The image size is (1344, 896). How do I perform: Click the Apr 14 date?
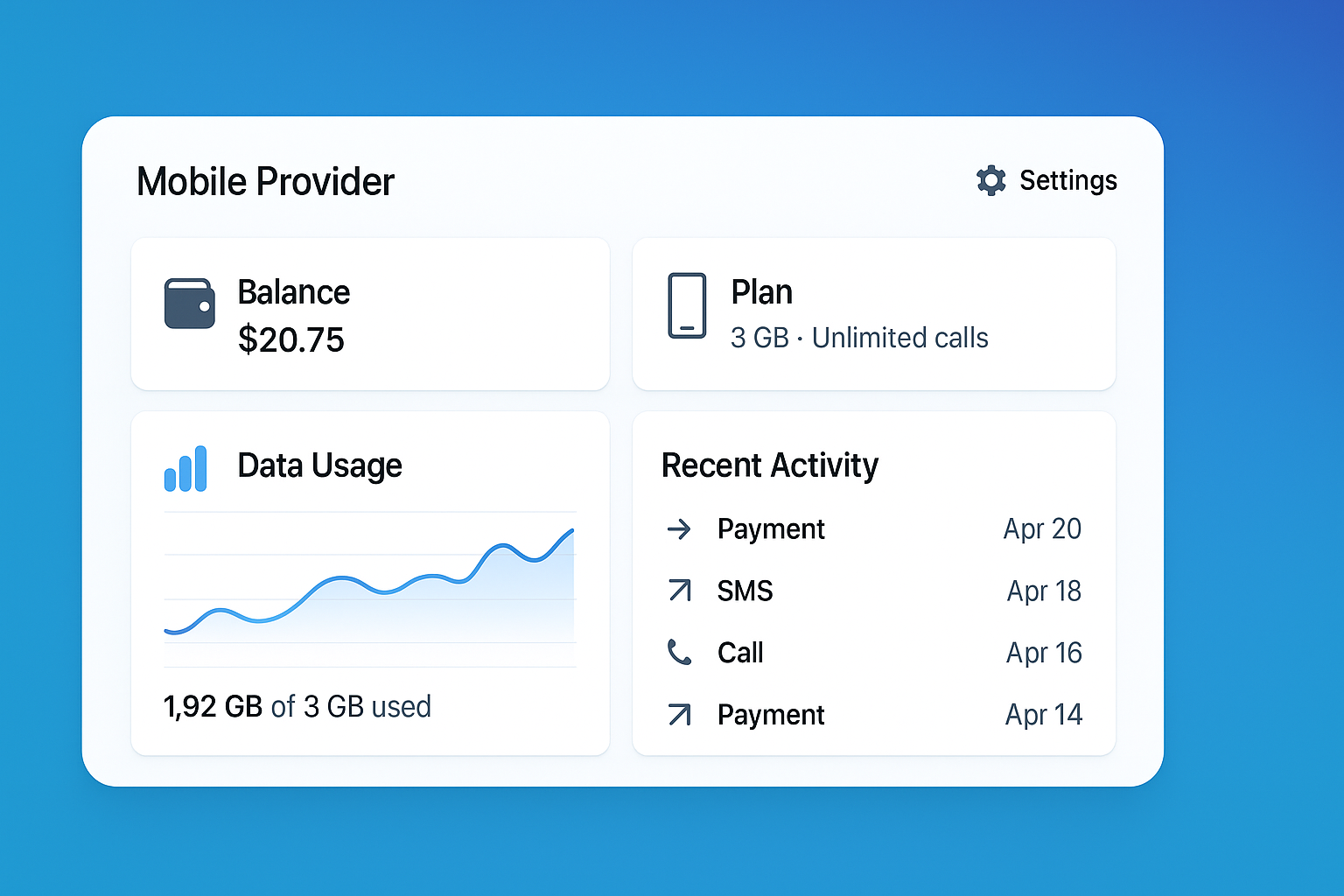point(1044,716)
